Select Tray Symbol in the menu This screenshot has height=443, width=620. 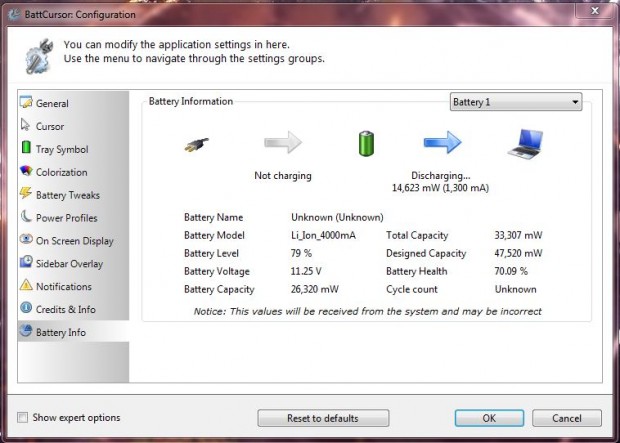(x=74, y=149)
